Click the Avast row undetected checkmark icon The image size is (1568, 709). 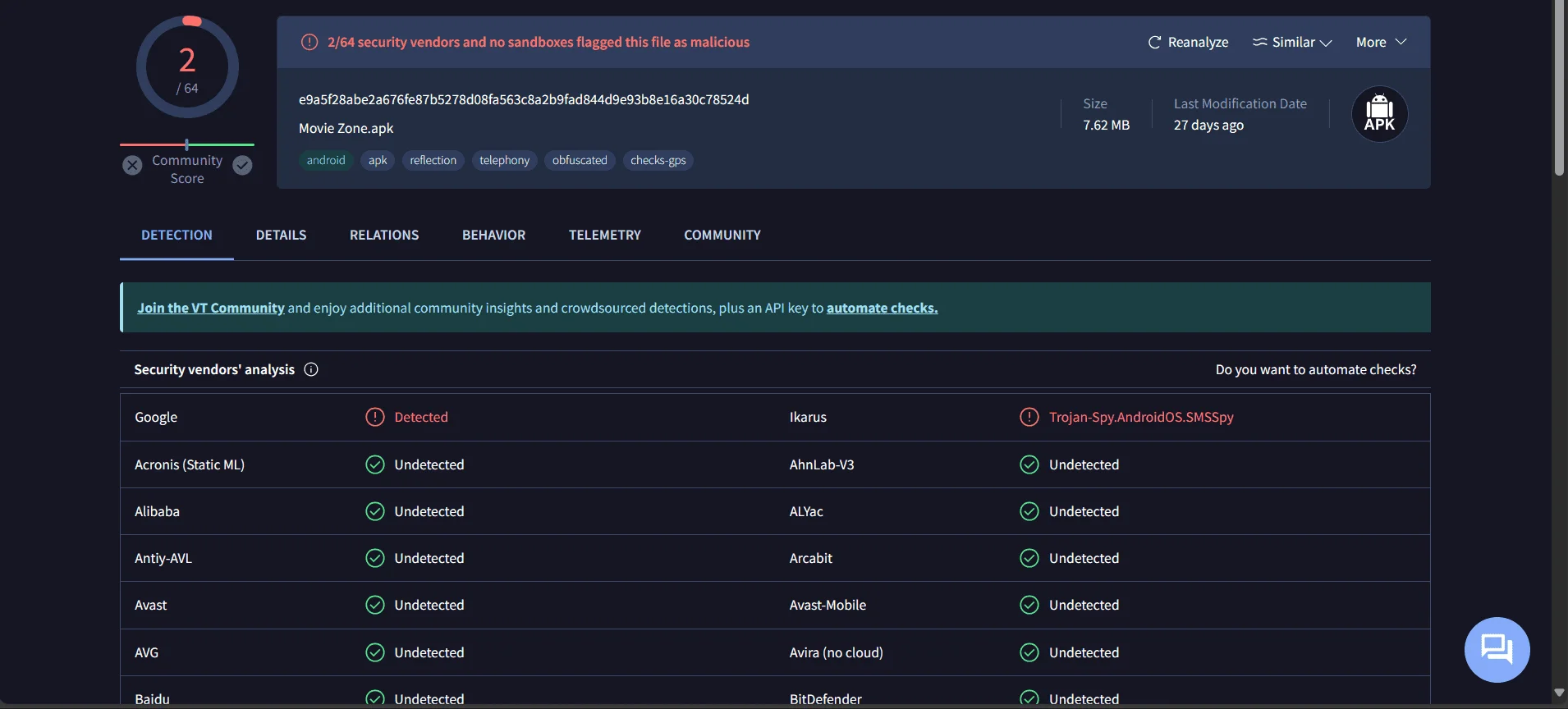375,605
